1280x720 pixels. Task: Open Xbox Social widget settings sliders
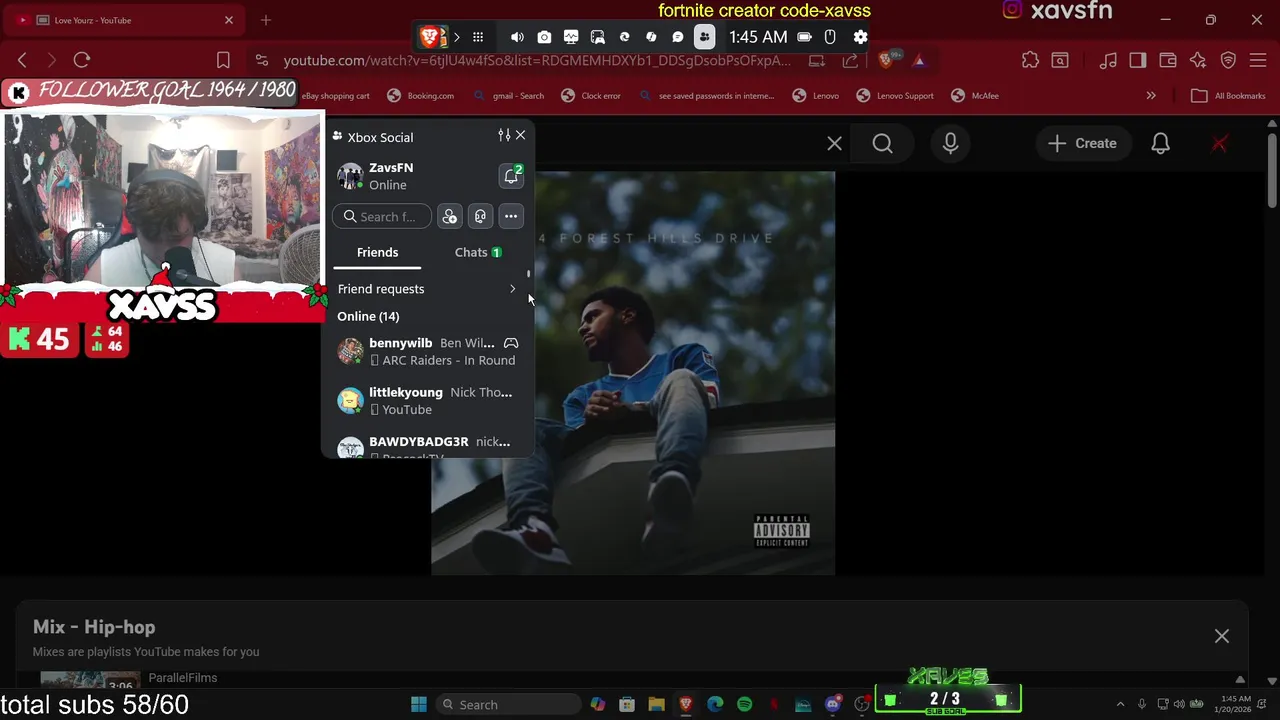tap(504, 135)
